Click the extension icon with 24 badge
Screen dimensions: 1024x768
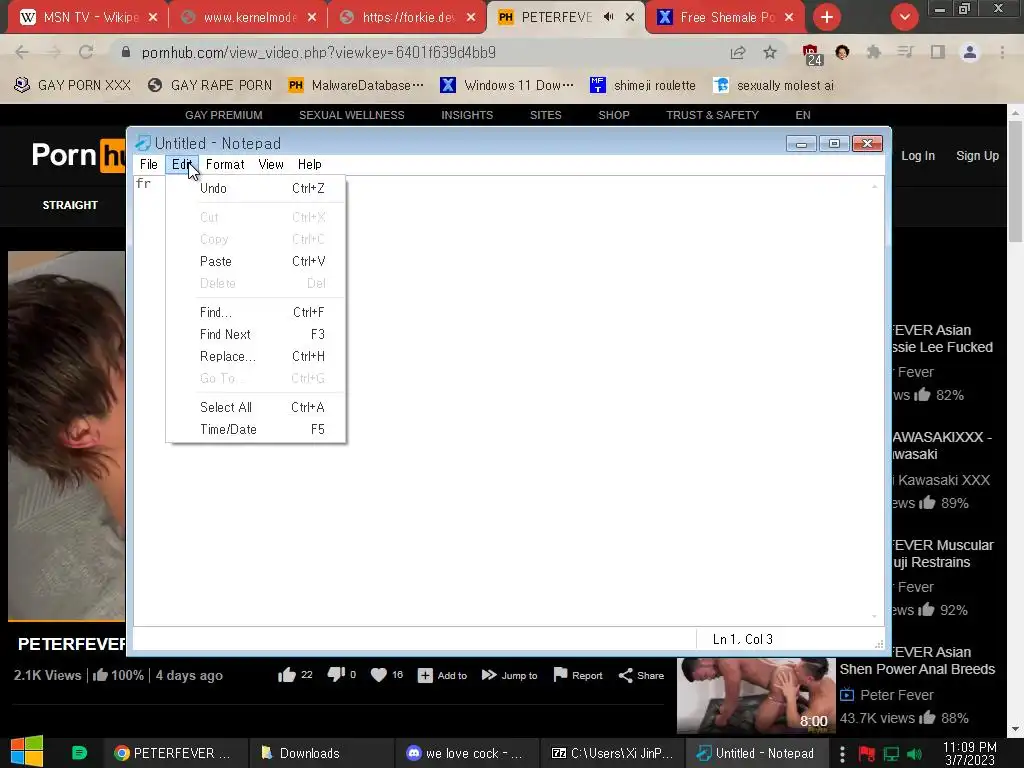click(x=812, y=54)
